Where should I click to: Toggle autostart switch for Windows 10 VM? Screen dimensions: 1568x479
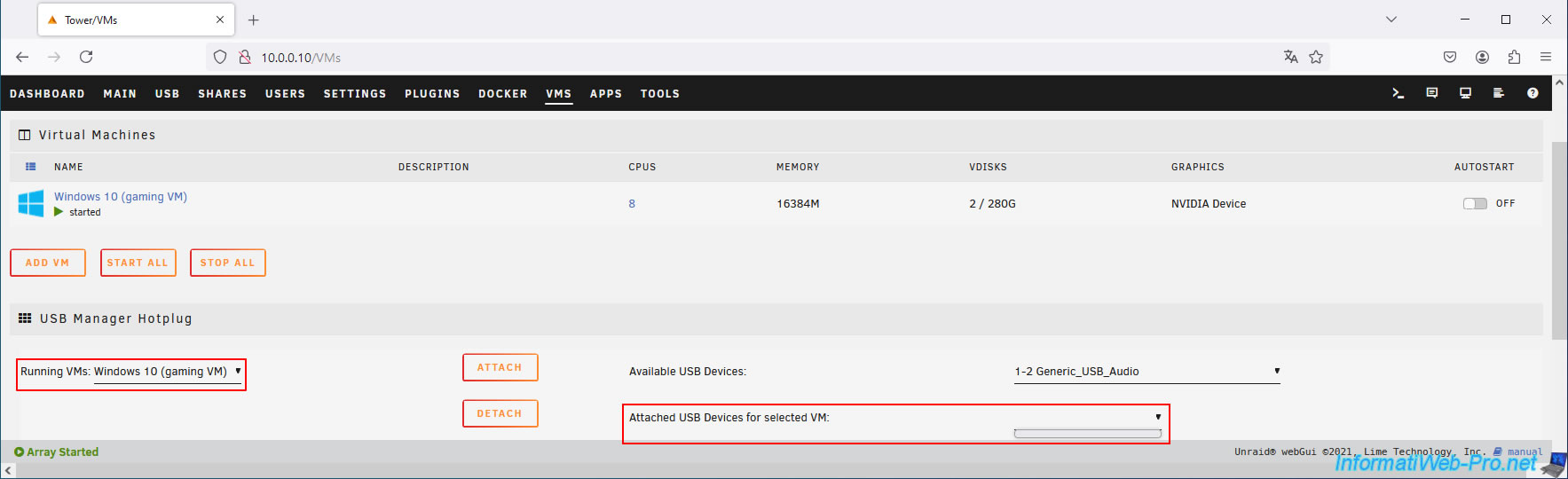click(1475, 203)
